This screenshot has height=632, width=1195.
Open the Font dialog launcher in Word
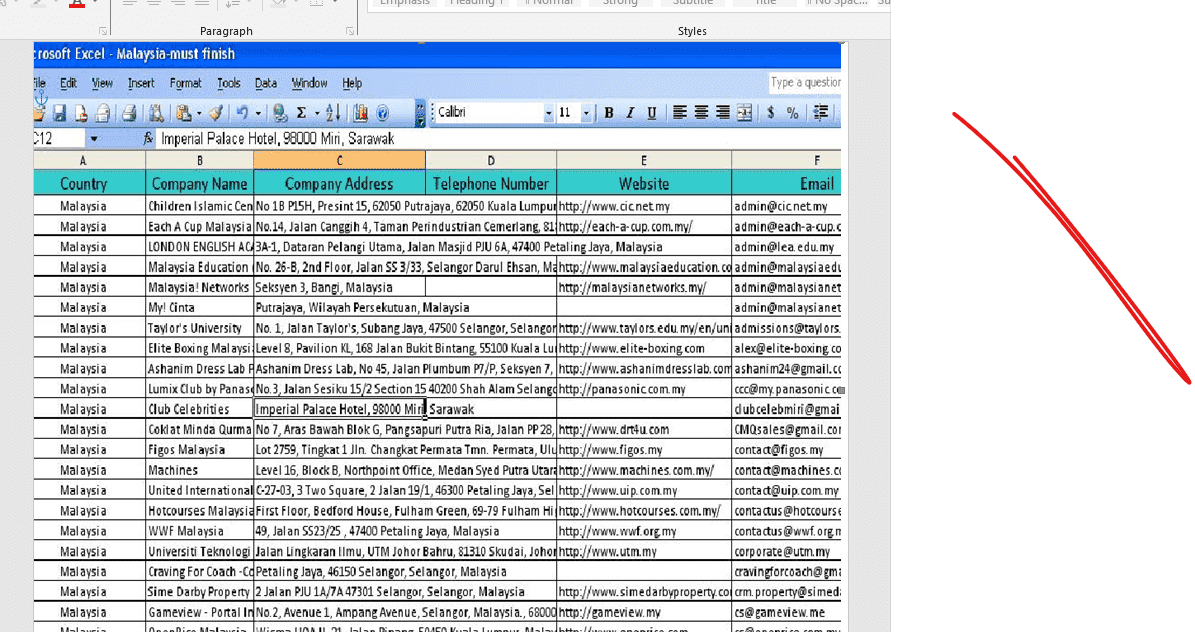point(103,31)
